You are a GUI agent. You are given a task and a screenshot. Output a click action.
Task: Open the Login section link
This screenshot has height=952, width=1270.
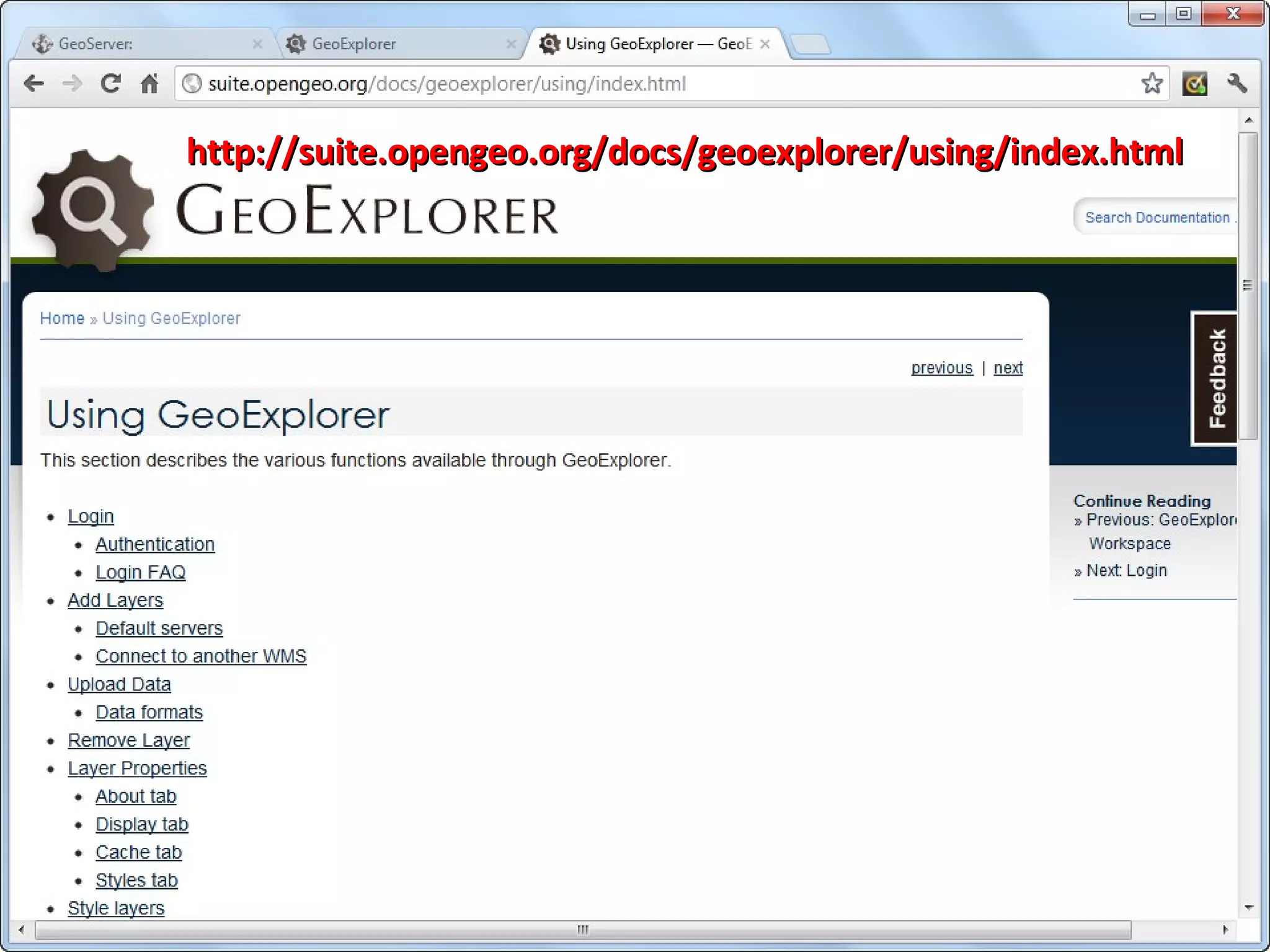(x=91, y=516)
